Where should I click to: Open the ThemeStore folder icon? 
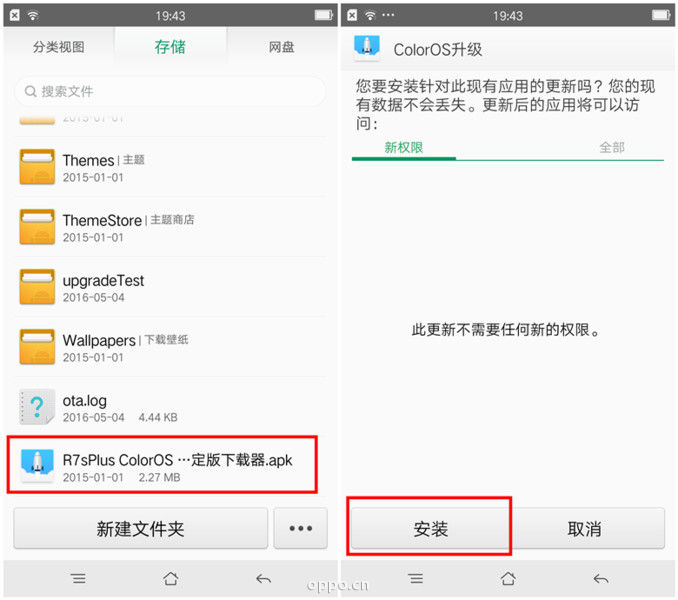tap(37, 227)
